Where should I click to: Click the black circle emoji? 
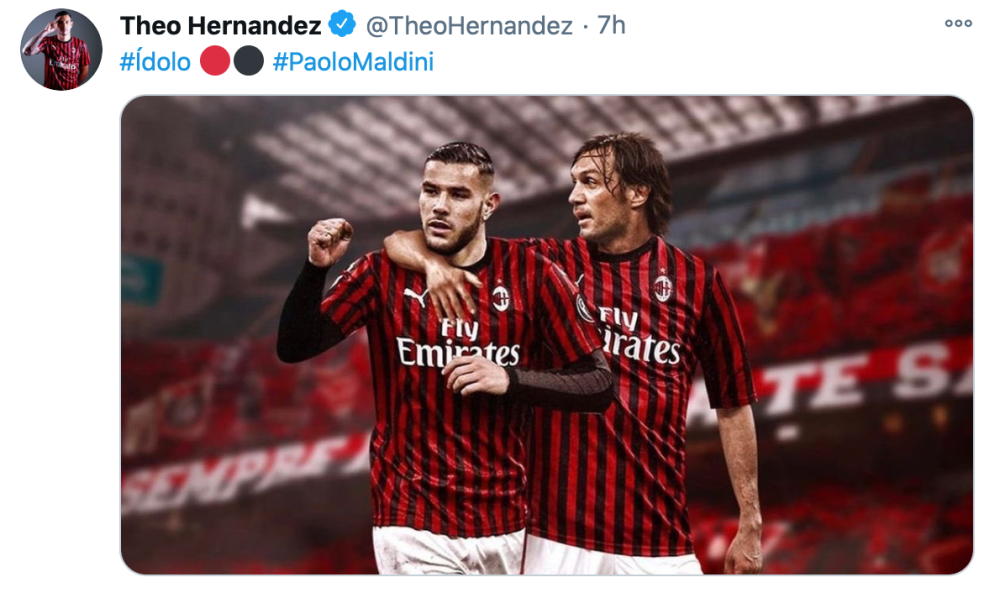coord(249,61)
